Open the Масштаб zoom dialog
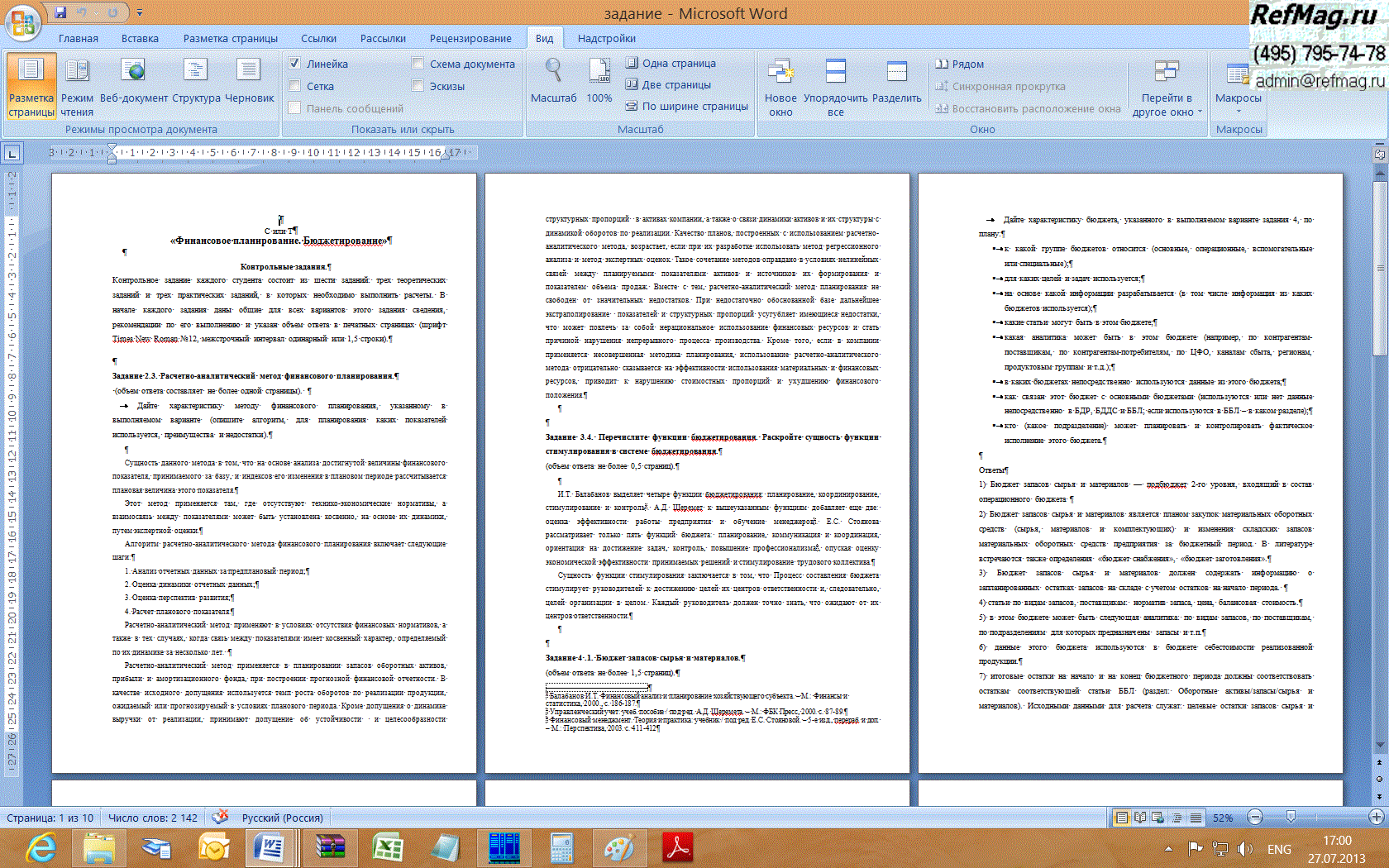The image size is (1389, 868). tap(553, 83)
